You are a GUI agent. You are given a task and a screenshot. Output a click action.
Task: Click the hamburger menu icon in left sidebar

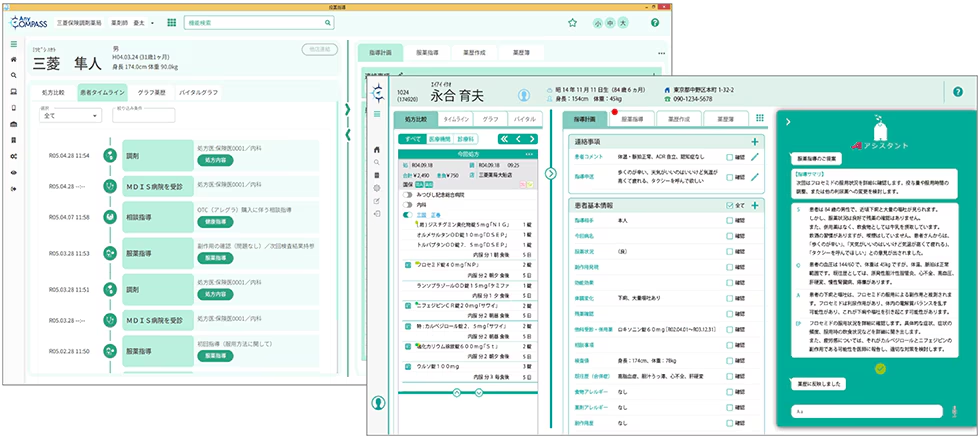click(13, 44)
